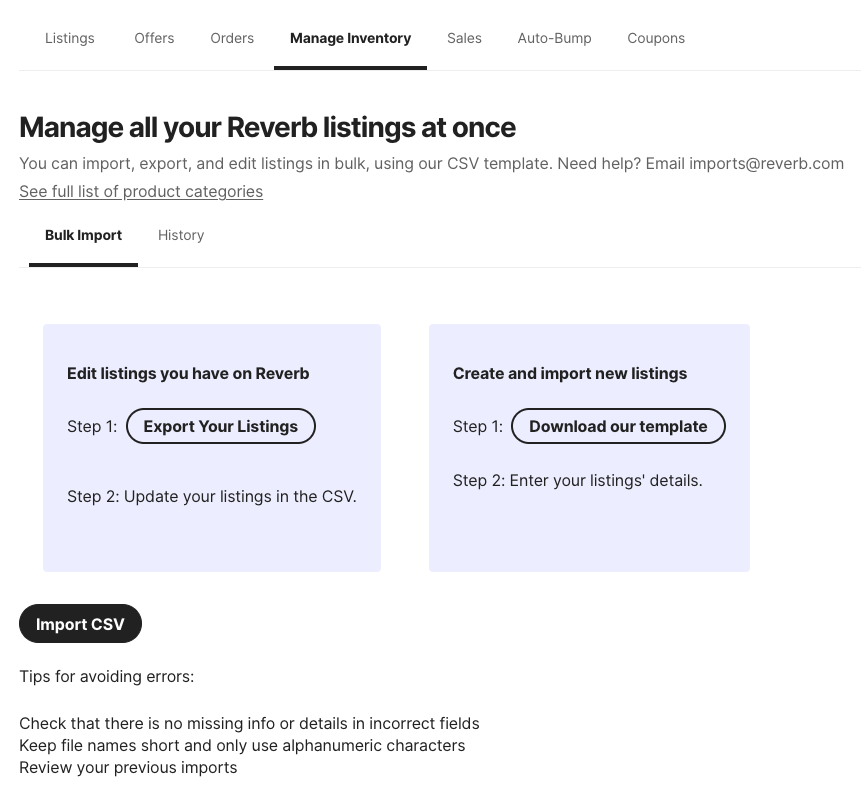Click the Export Your Listings button
Viewport: 861px width, 795px height.
click(221, 426)
